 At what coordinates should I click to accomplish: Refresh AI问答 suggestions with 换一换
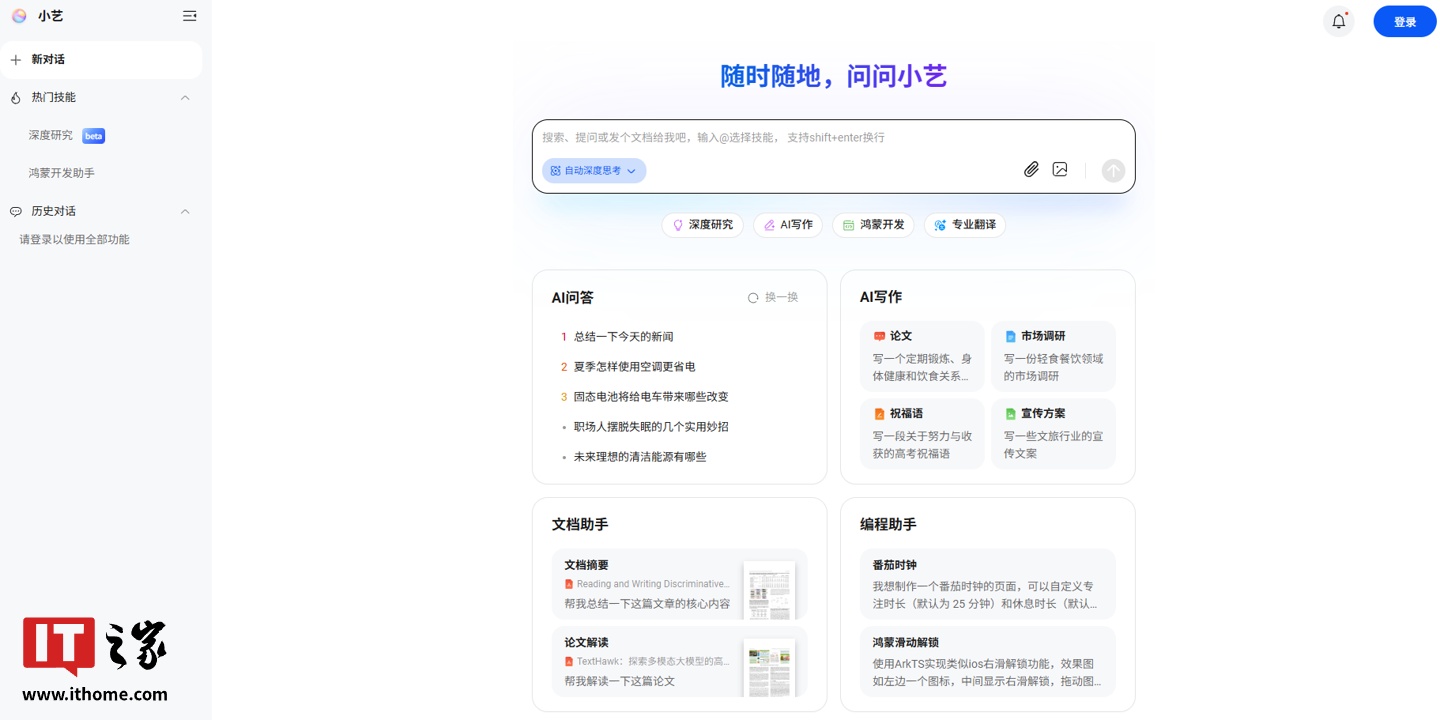pyautogui.click(x=773, y=297)
